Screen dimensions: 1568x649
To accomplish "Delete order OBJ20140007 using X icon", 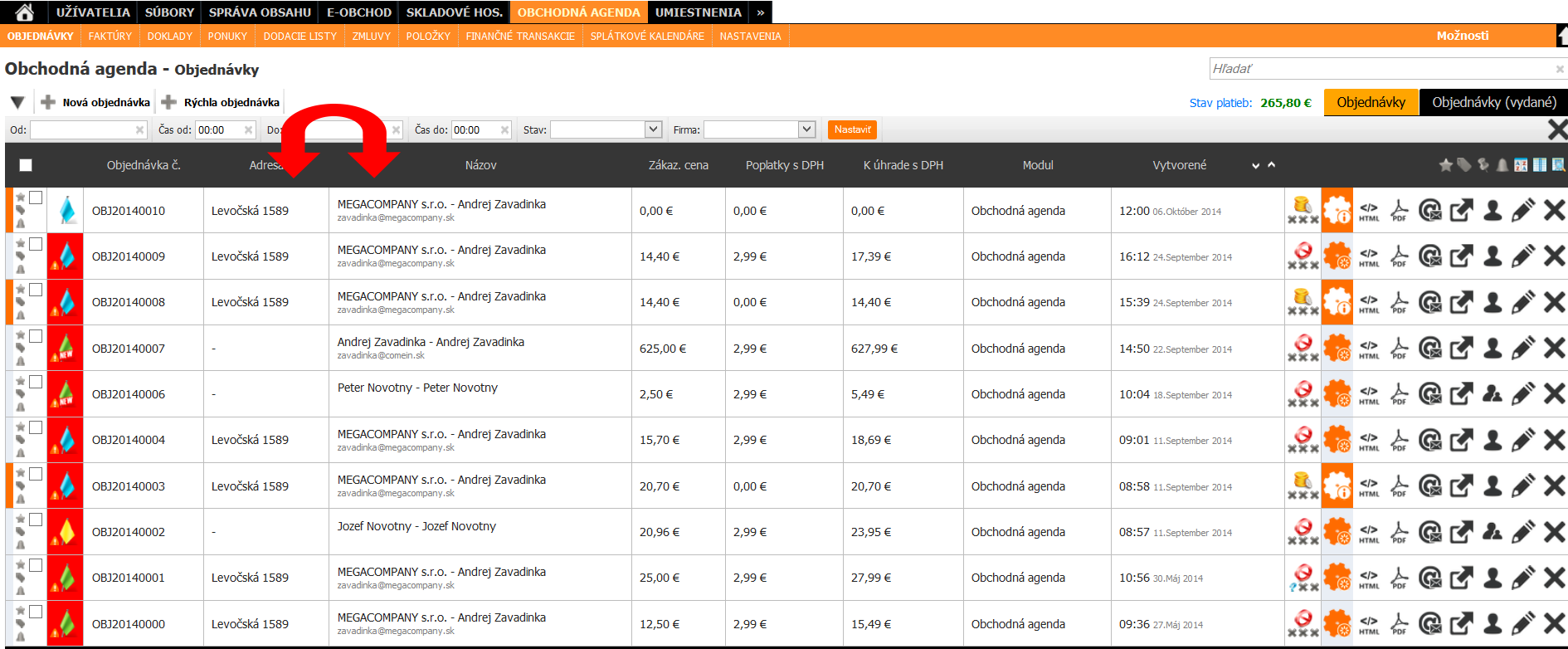I will [x=1554, y=349].
